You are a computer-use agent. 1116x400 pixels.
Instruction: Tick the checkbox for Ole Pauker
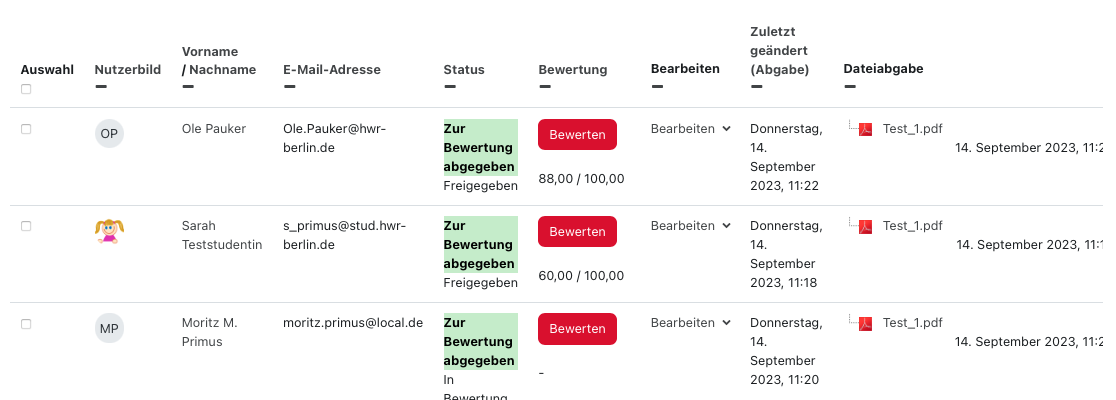coord(26,129)
